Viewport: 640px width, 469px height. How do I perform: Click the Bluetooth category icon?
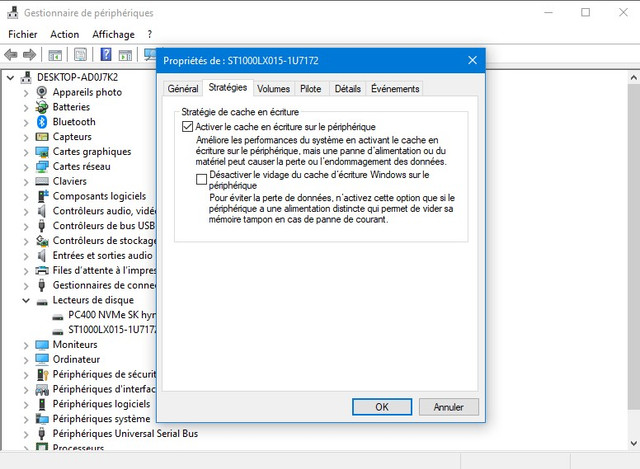pyautogui.click(x=42, y=122)
